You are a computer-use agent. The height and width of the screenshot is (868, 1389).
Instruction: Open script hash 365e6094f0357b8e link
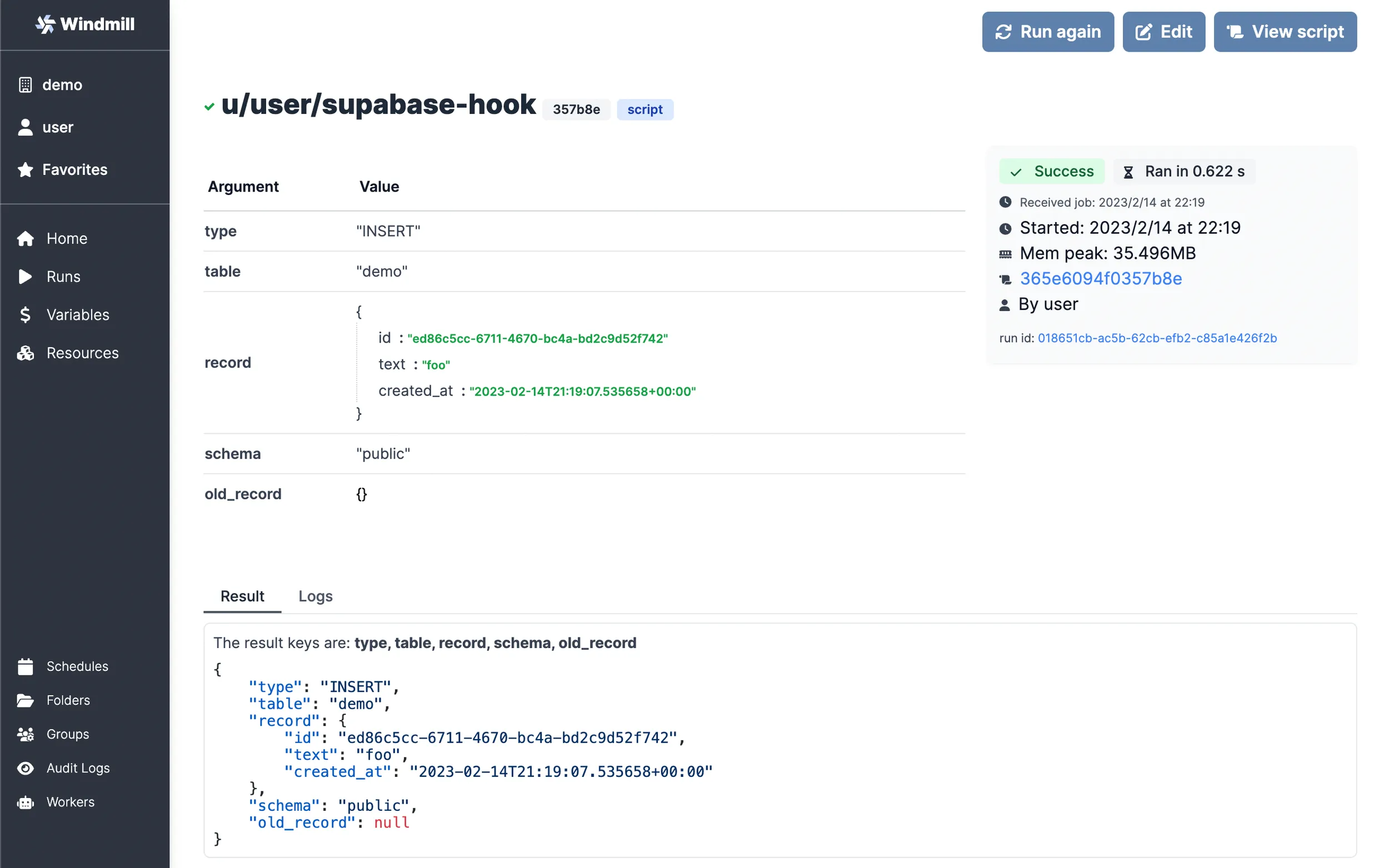pos(1100,279)
